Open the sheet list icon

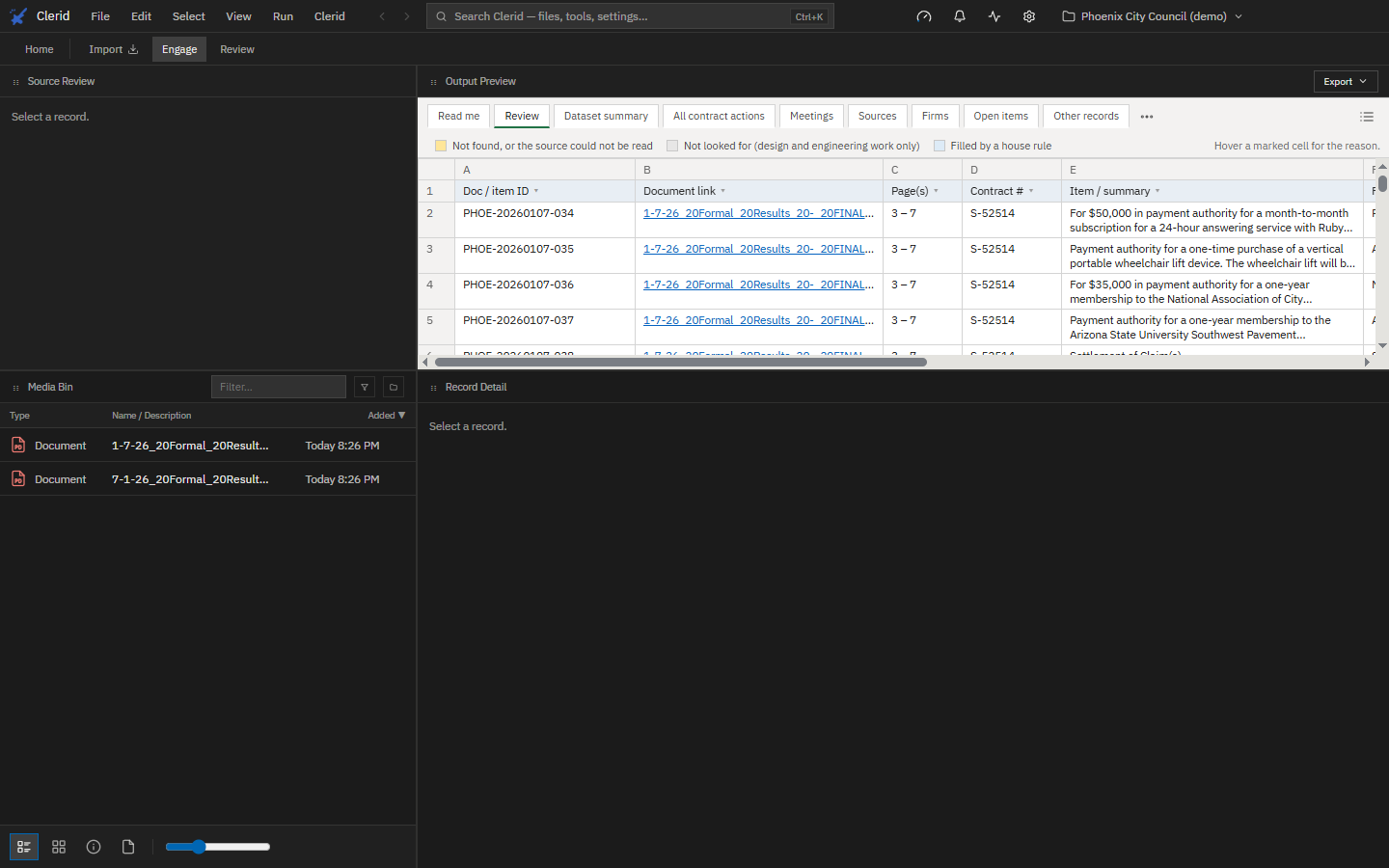click(1367, 117)
